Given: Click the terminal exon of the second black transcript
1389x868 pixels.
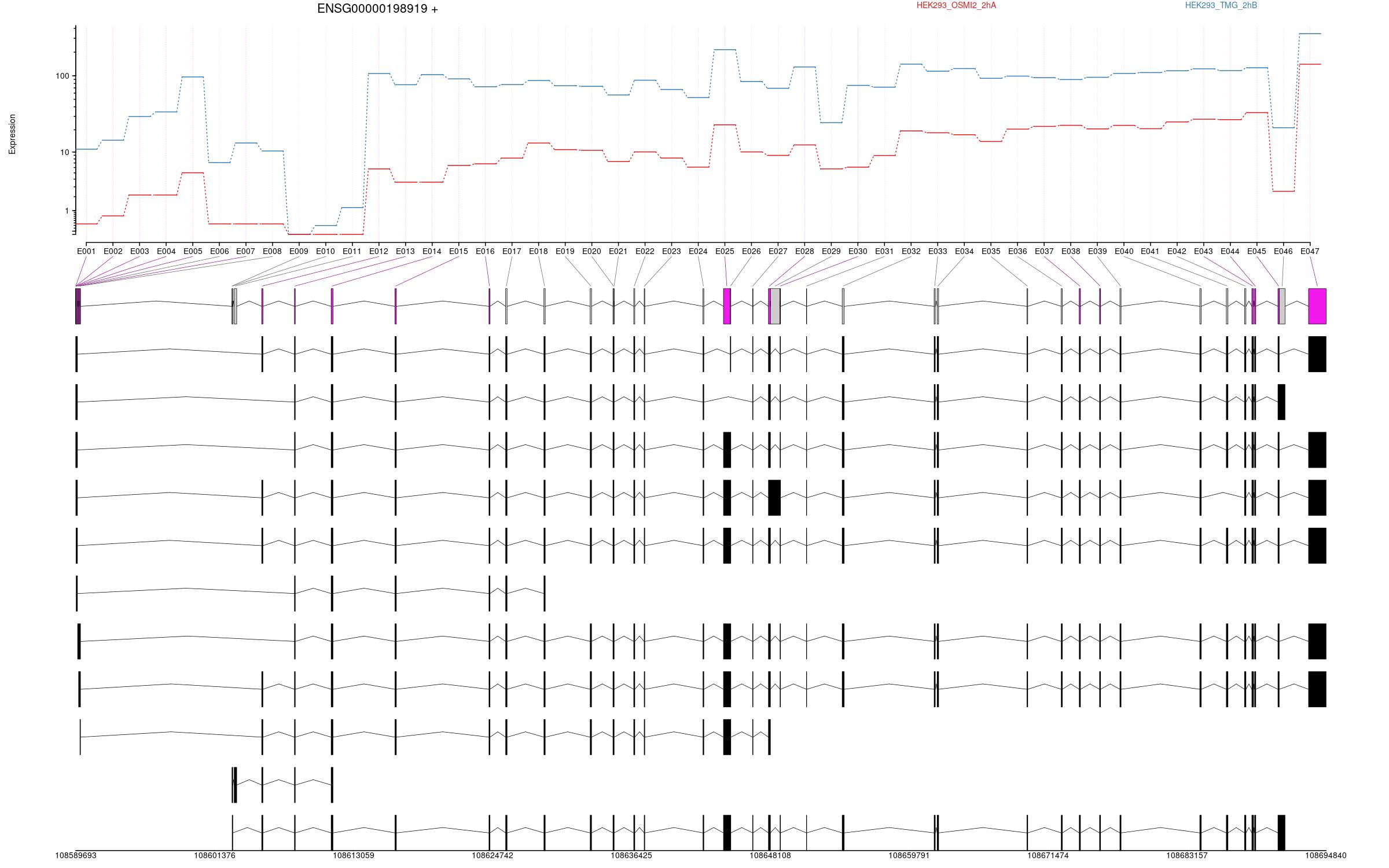Looking at the screenshot, I should click(x=1281, y=402).
